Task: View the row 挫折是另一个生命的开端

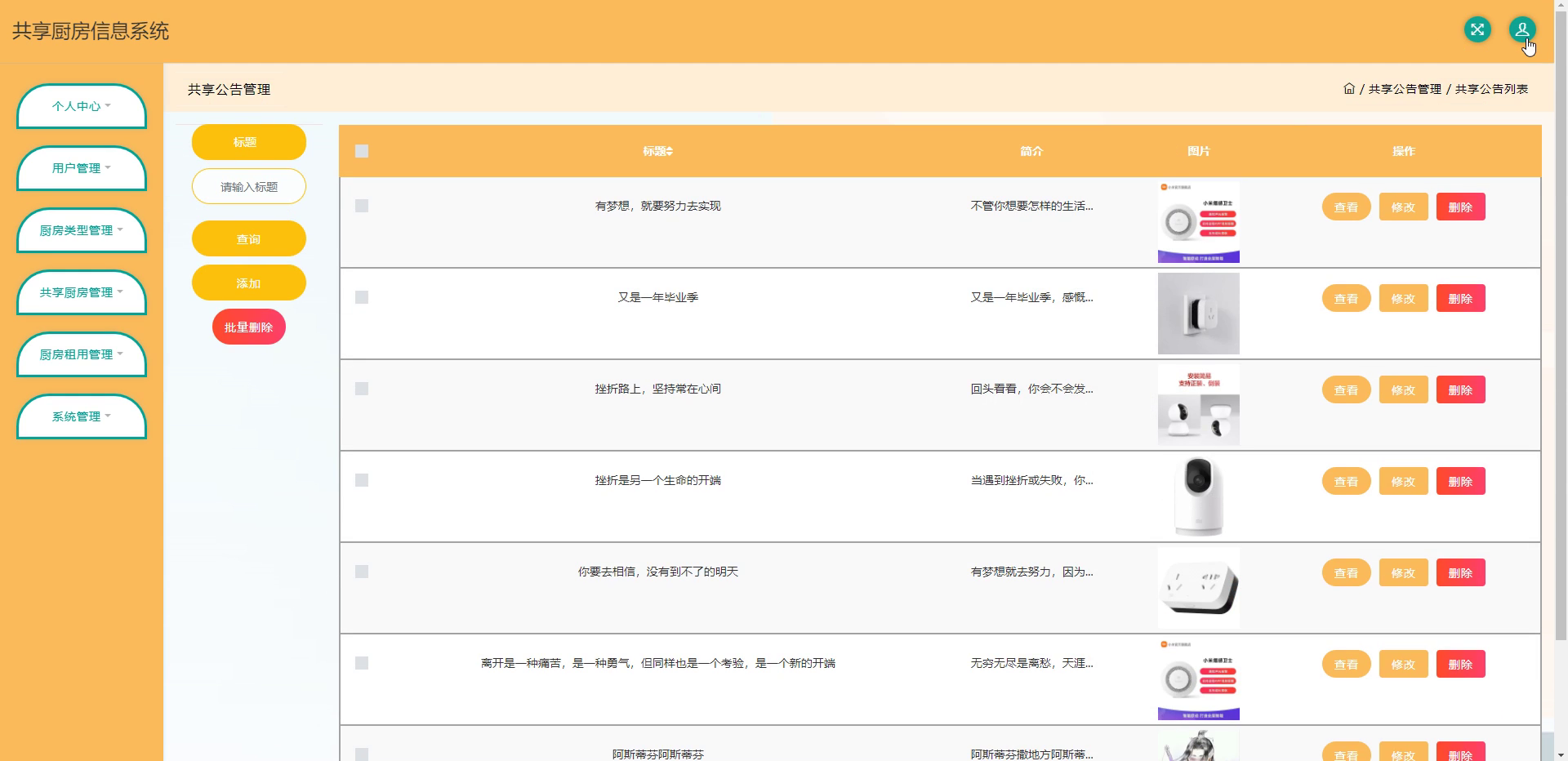Action: coord(1346,481)
